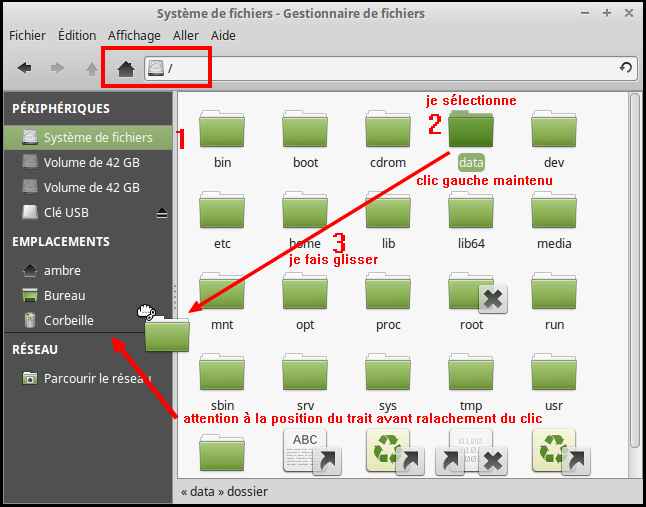Select Bureau in sidebar places
Screen dimensions: 646x507
coord(64,295)
